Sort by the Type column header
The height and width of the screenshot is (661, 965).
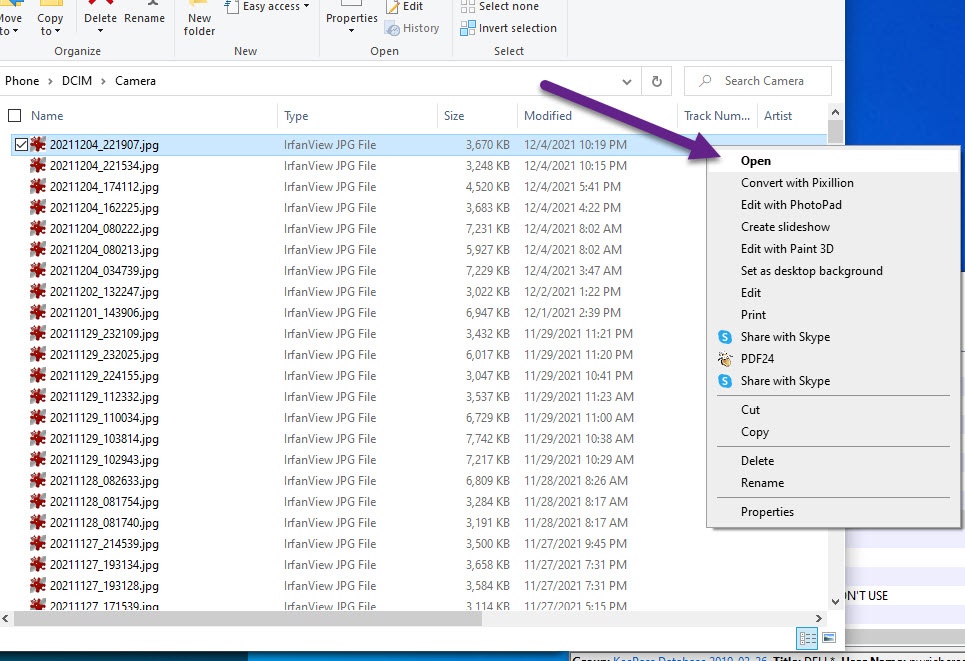pyautogui.click(x=296, y=116)
